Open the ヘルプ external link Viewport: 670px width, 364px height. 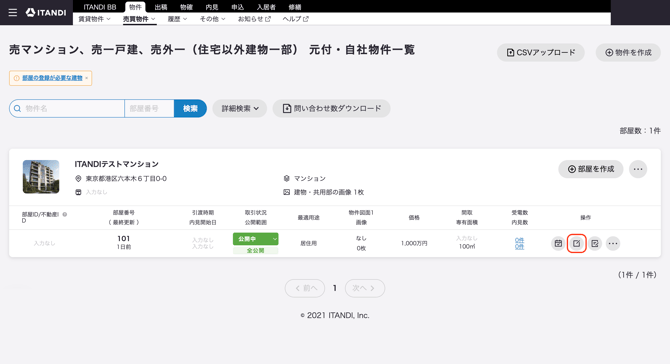click(296, 19)
